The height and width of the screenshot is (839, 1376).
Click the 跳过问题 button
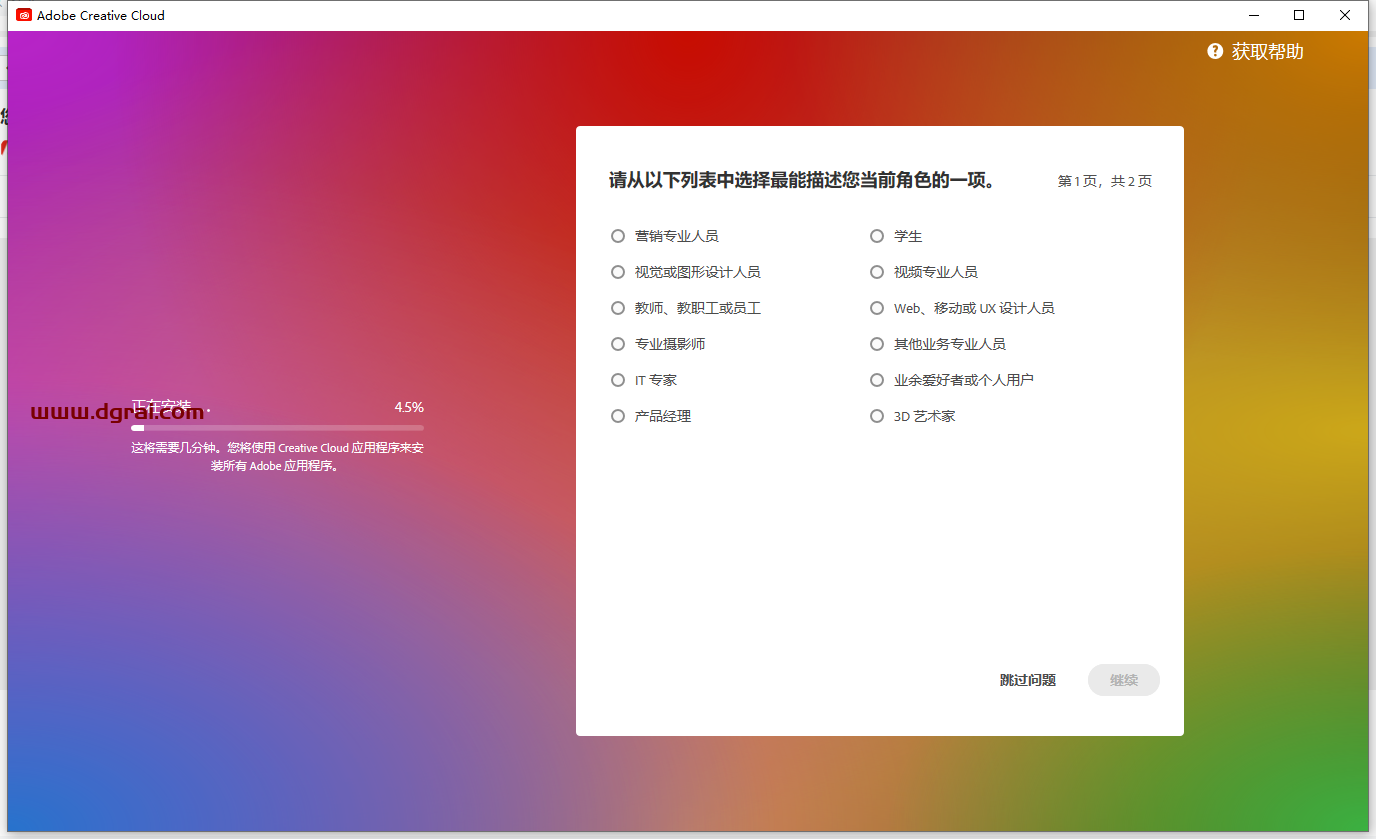pyautogui.click(x=1027, y=680)
